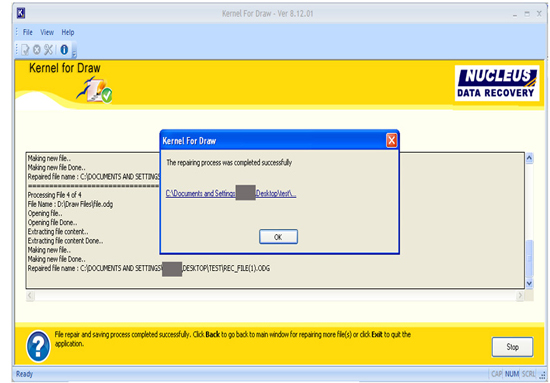Minimize the Kernel For Draw window
Screen dimensions: 550x383
[x=515, y=14]
